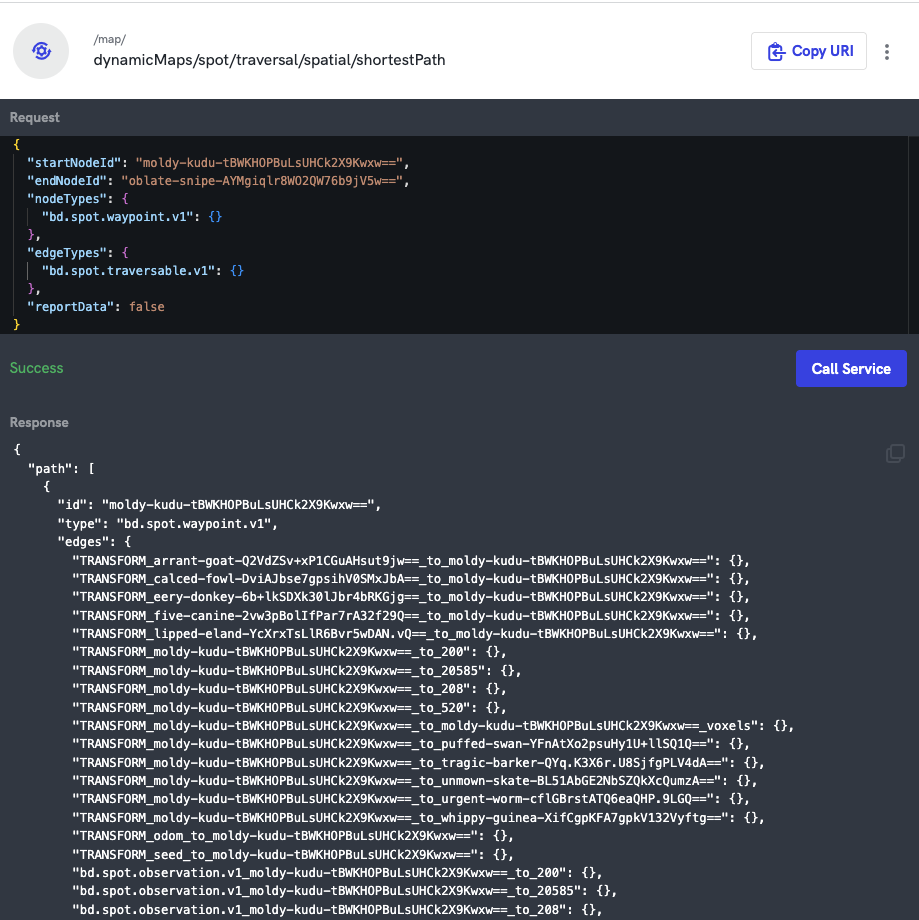The height and width of the screenshot is (920, 919).
Task: Click the shortestPath service icon
Action: pos(41,51)
